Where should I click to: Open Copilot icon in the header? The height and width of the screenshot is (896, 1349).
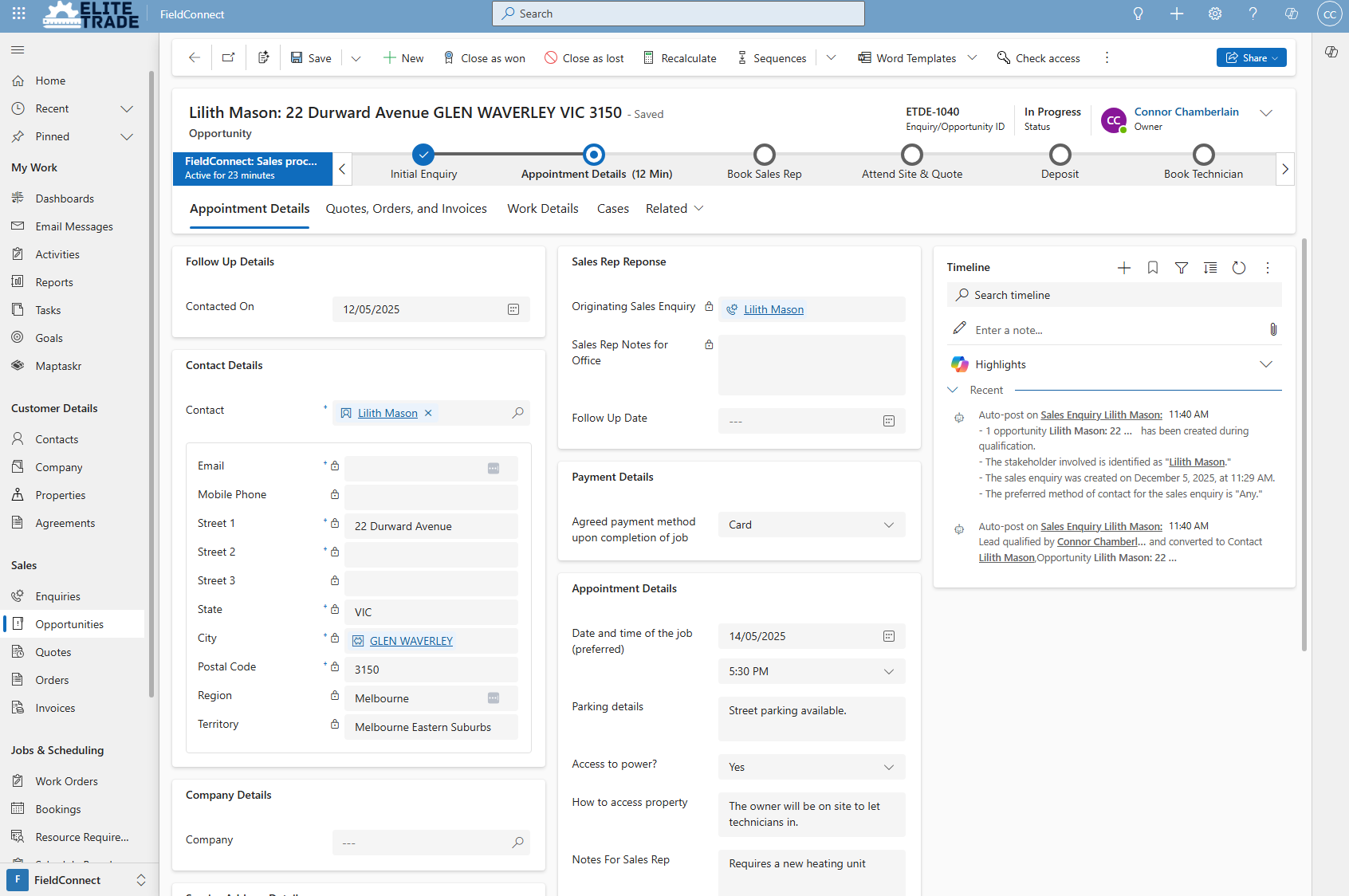pos(1292,14)
